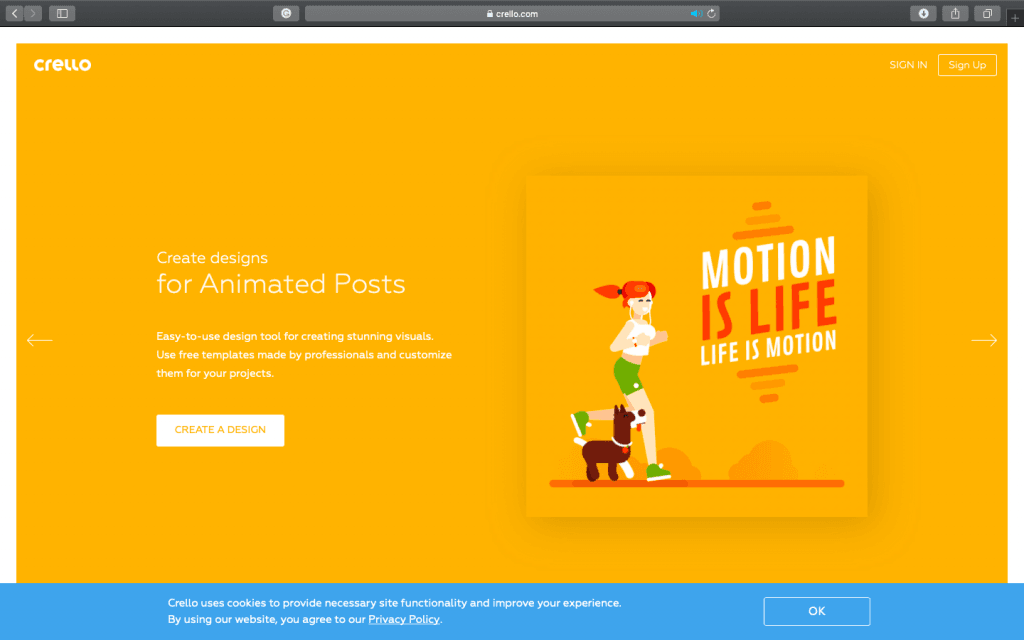Click the 'Easy-to-use design tool' description line
The height and width of the screenshot is (640, 1024).
[295, 336]
